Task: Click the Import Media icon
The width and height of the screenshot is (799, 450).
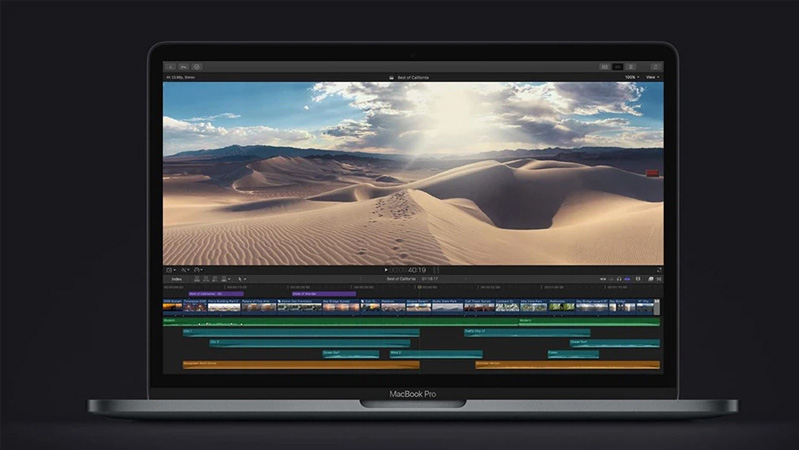Action: 169,67
